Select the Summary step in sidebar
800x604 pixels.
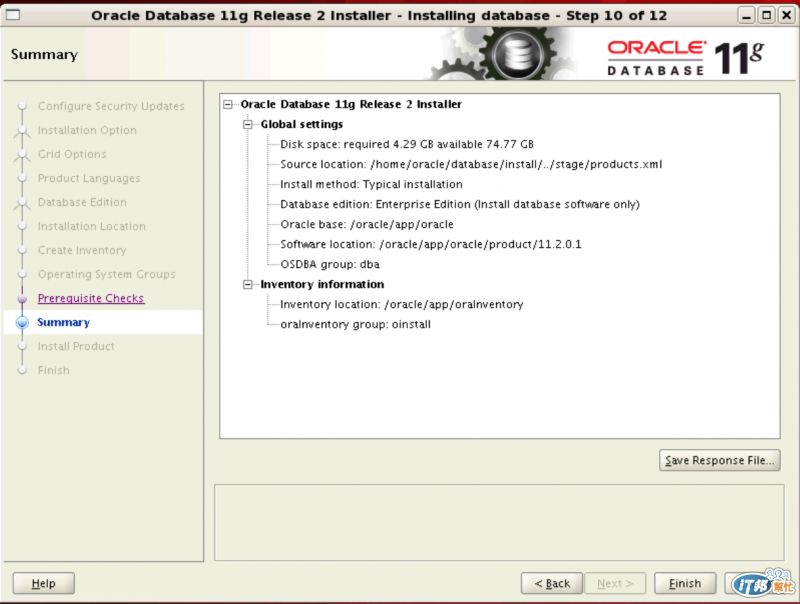coord(63,322)
